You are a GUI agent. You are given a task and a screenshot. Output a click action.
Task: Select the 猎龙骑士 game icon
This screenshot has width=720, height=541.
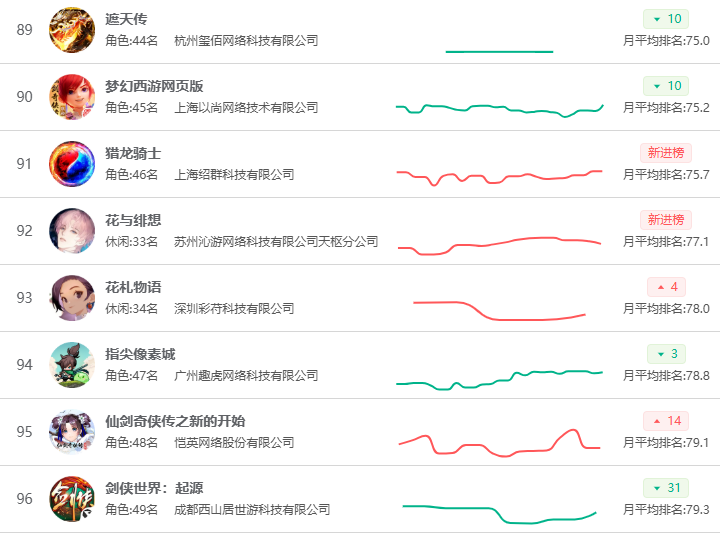pos(72,164)
